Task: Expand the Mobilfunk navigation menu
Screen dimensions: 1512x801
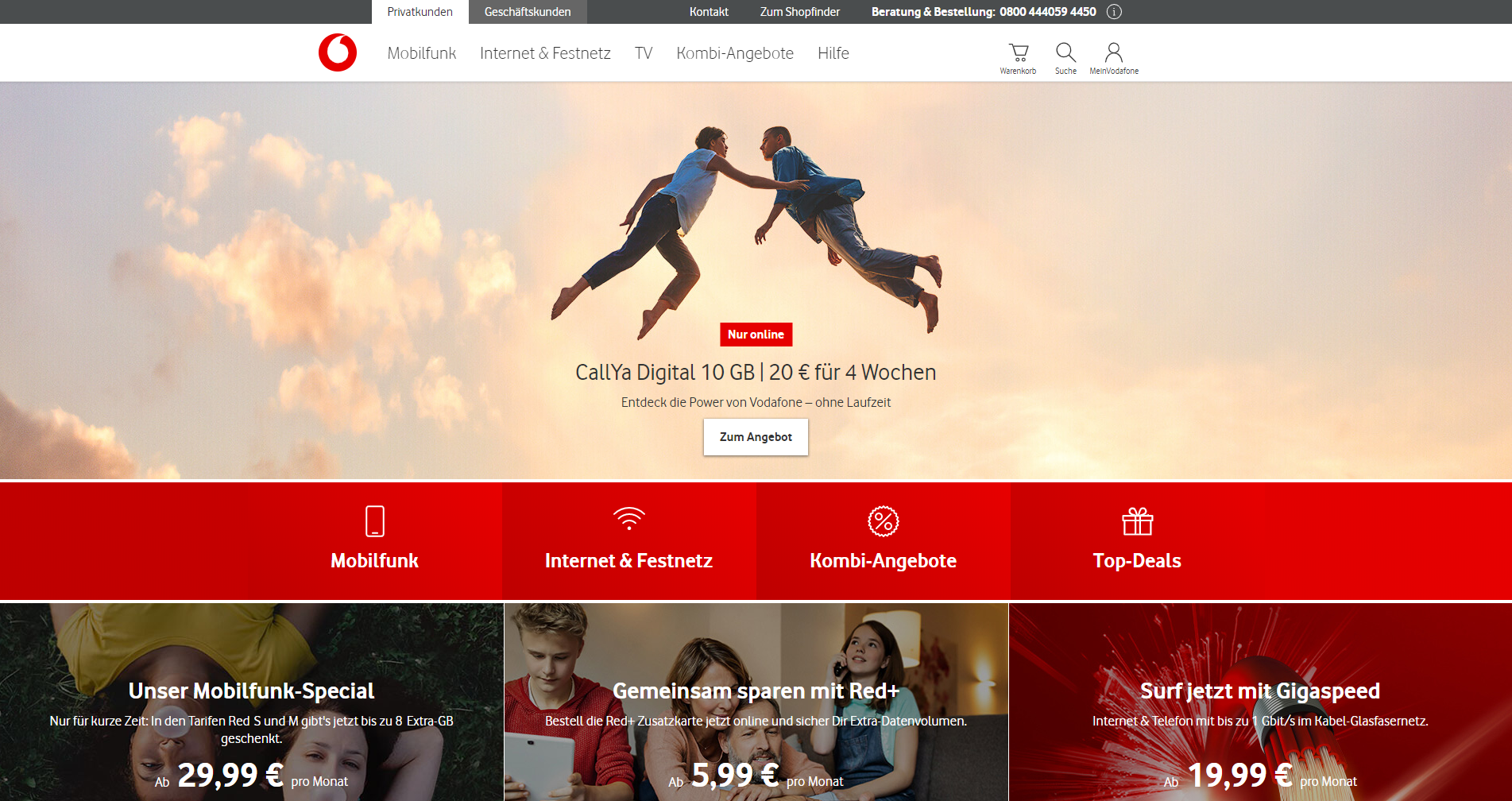Action: tap(422, 53)
